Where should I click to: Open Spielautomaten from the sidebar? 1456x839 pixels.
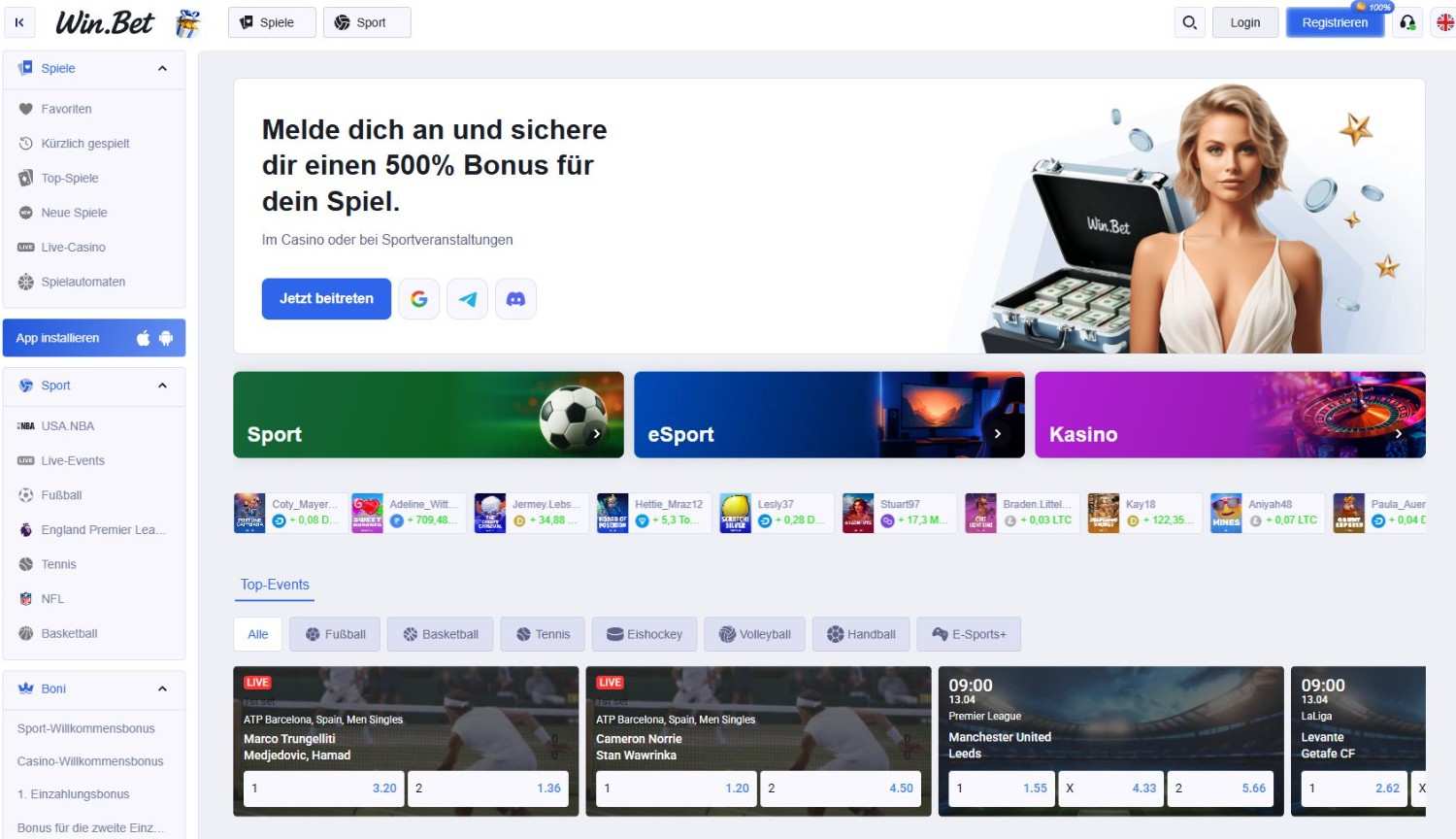(84, 282)
